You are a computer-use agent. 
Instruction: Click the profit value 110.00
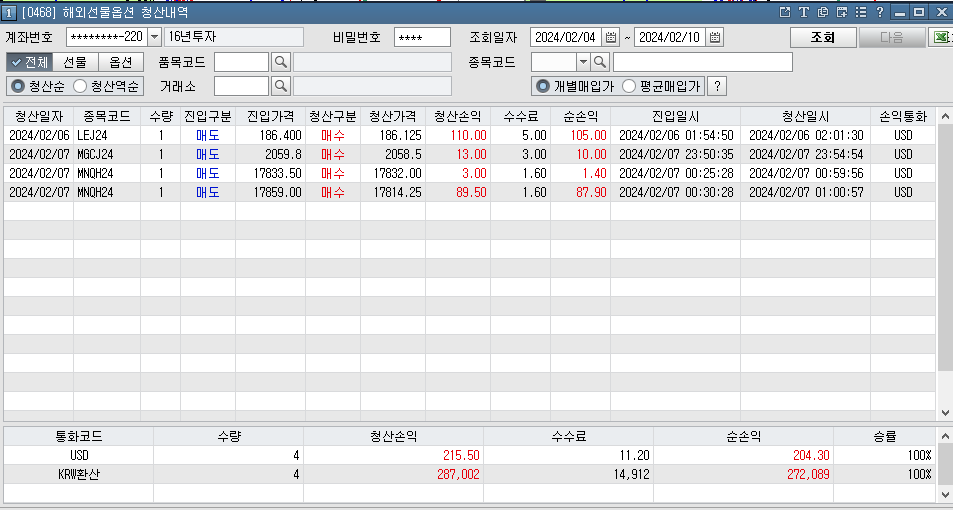click(x=468, y=136)
